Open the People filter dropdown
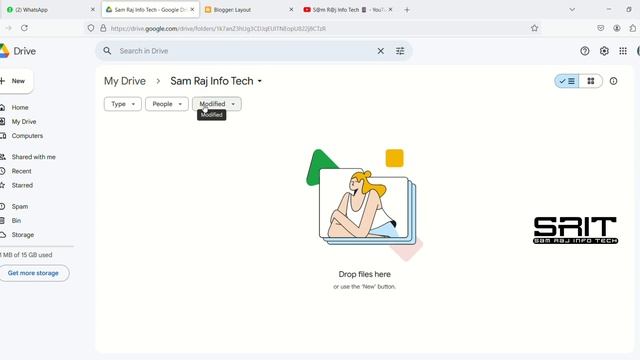Viewport: 640px width, 360px height. [x=167, y=104]
